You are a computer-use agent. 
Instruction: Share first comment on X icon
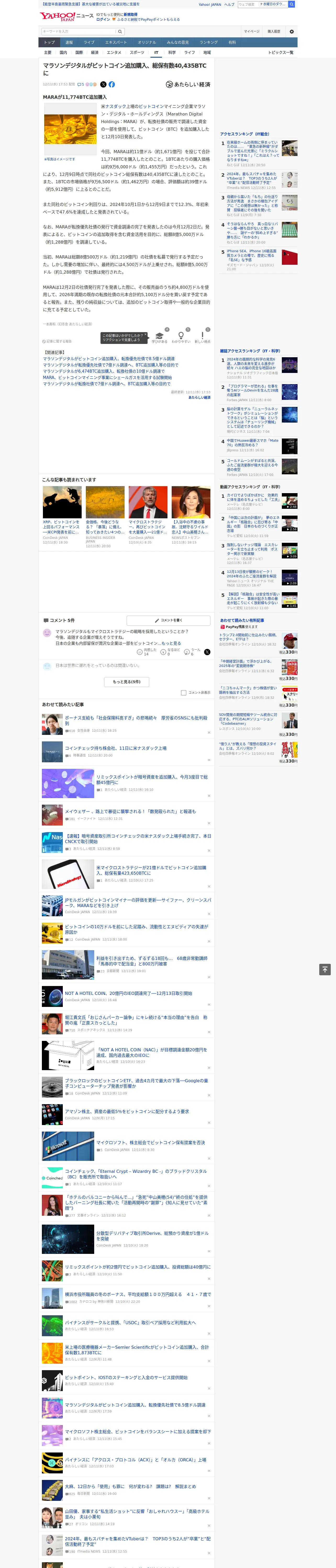coord(207,652)
